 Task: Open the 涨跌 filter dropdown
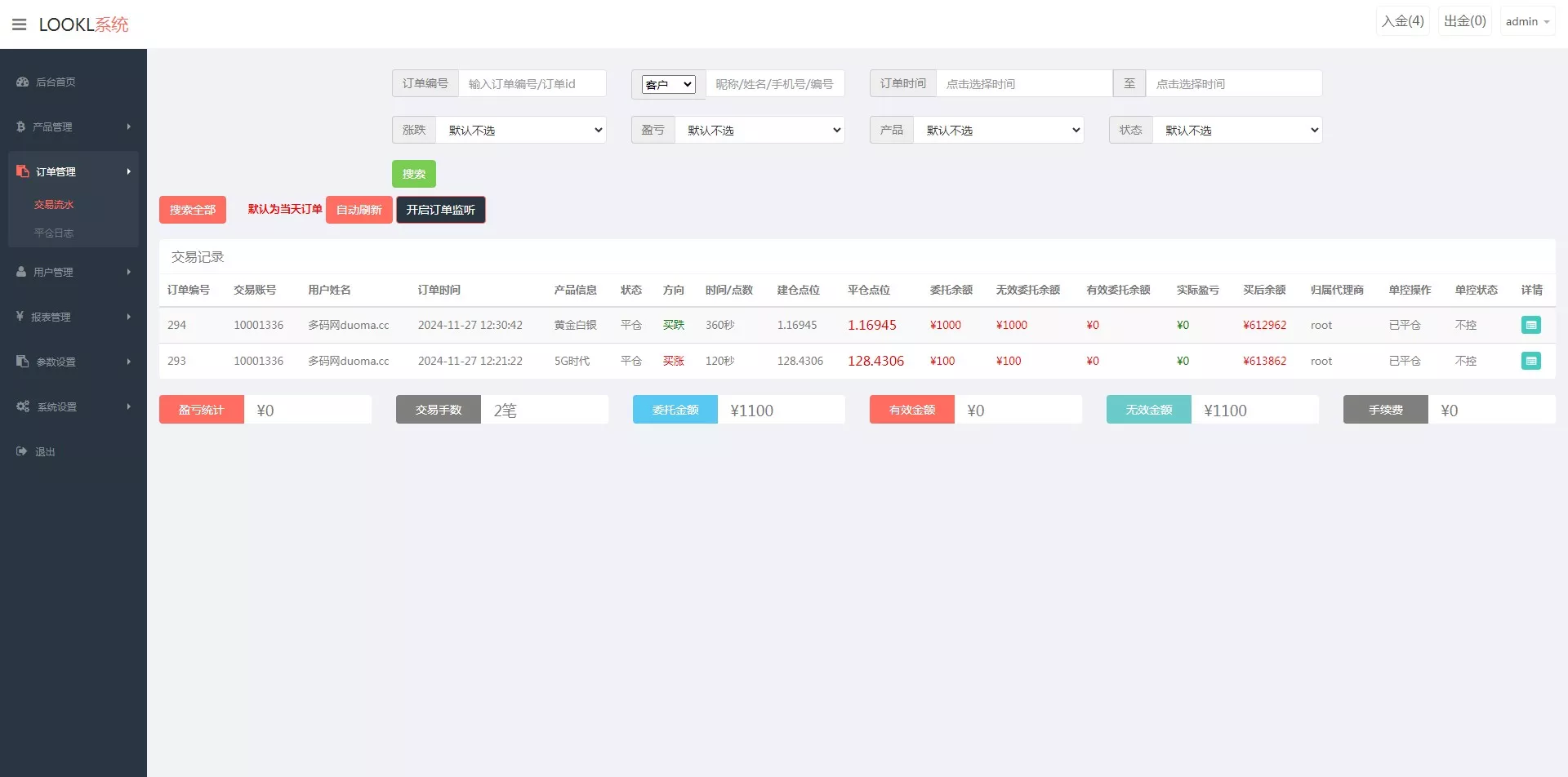(x=521, y=130)
